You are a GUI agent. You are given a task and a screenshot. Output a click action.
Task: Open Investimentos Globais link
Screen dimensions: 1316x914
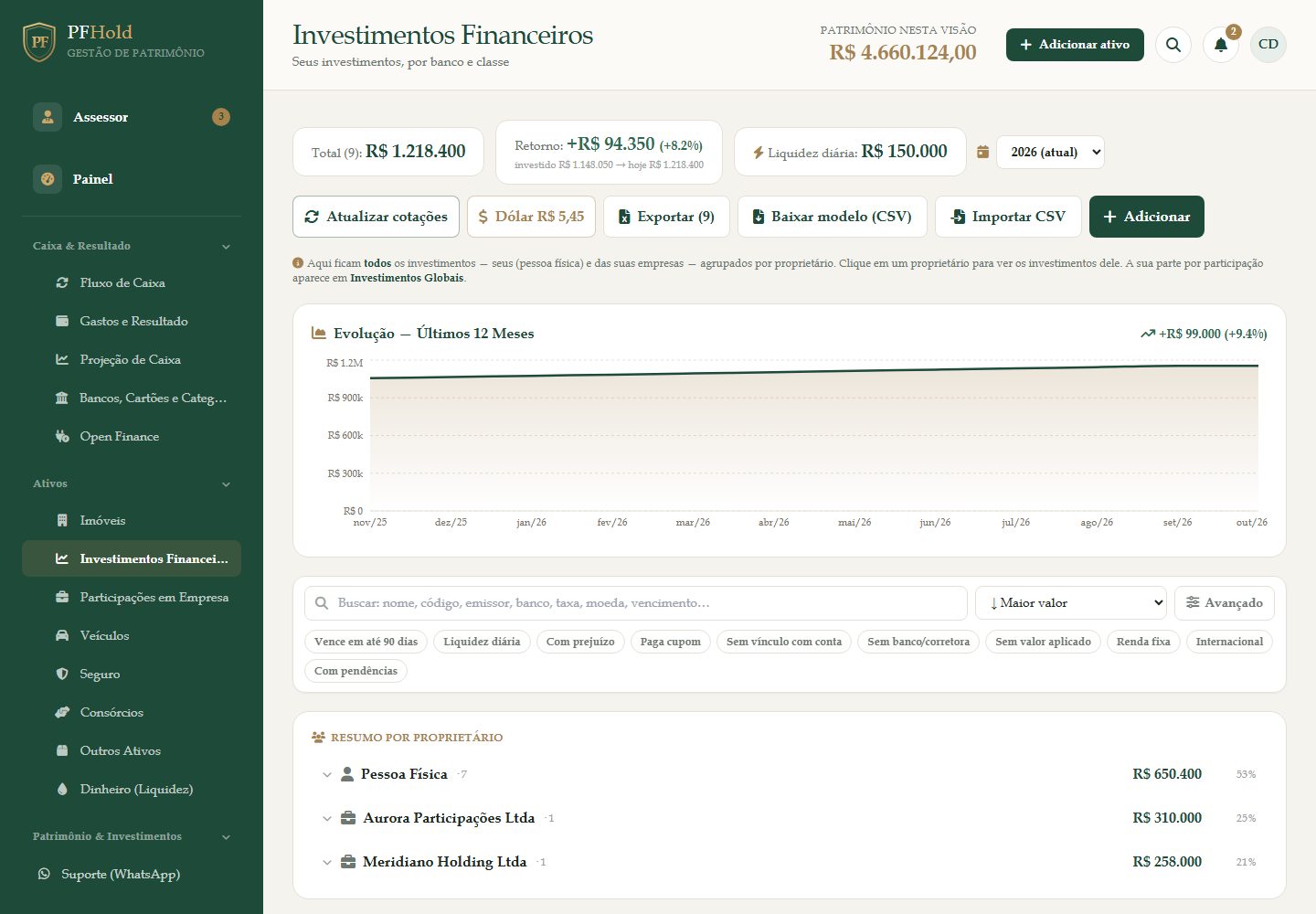(407, 278)
